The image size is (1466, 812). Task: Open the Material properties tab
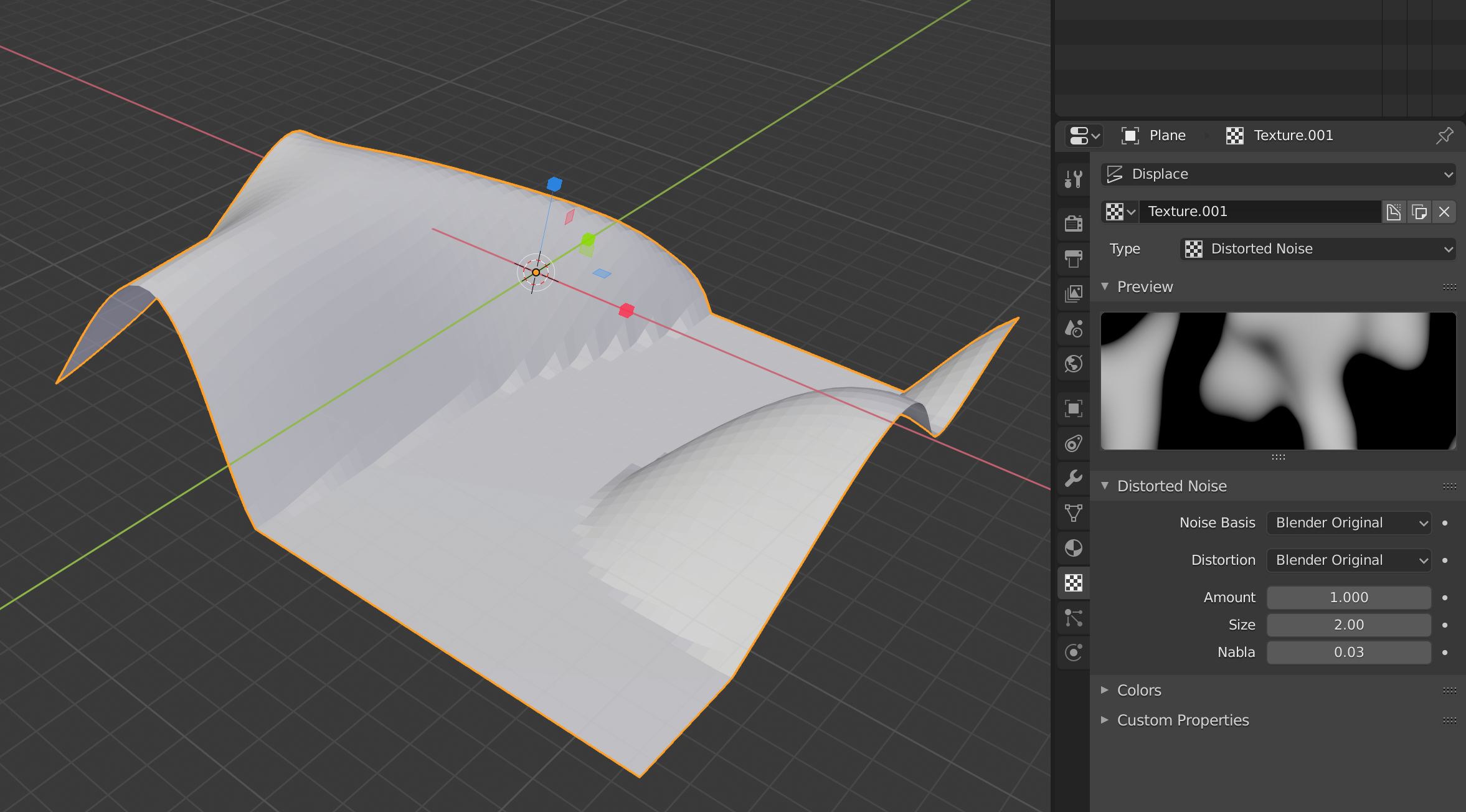(1073, 548)
